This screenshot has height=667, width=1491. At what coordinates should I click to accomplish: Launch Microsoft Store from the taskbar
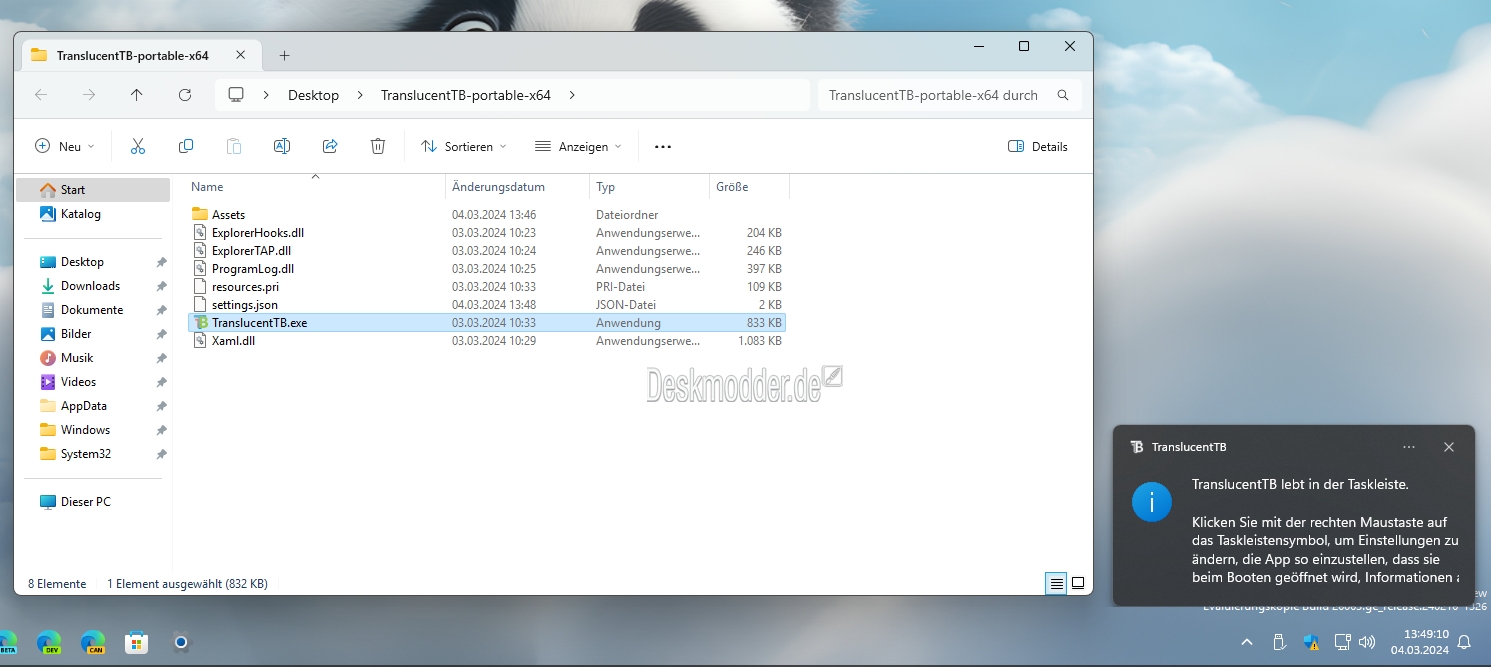(137, 642)
